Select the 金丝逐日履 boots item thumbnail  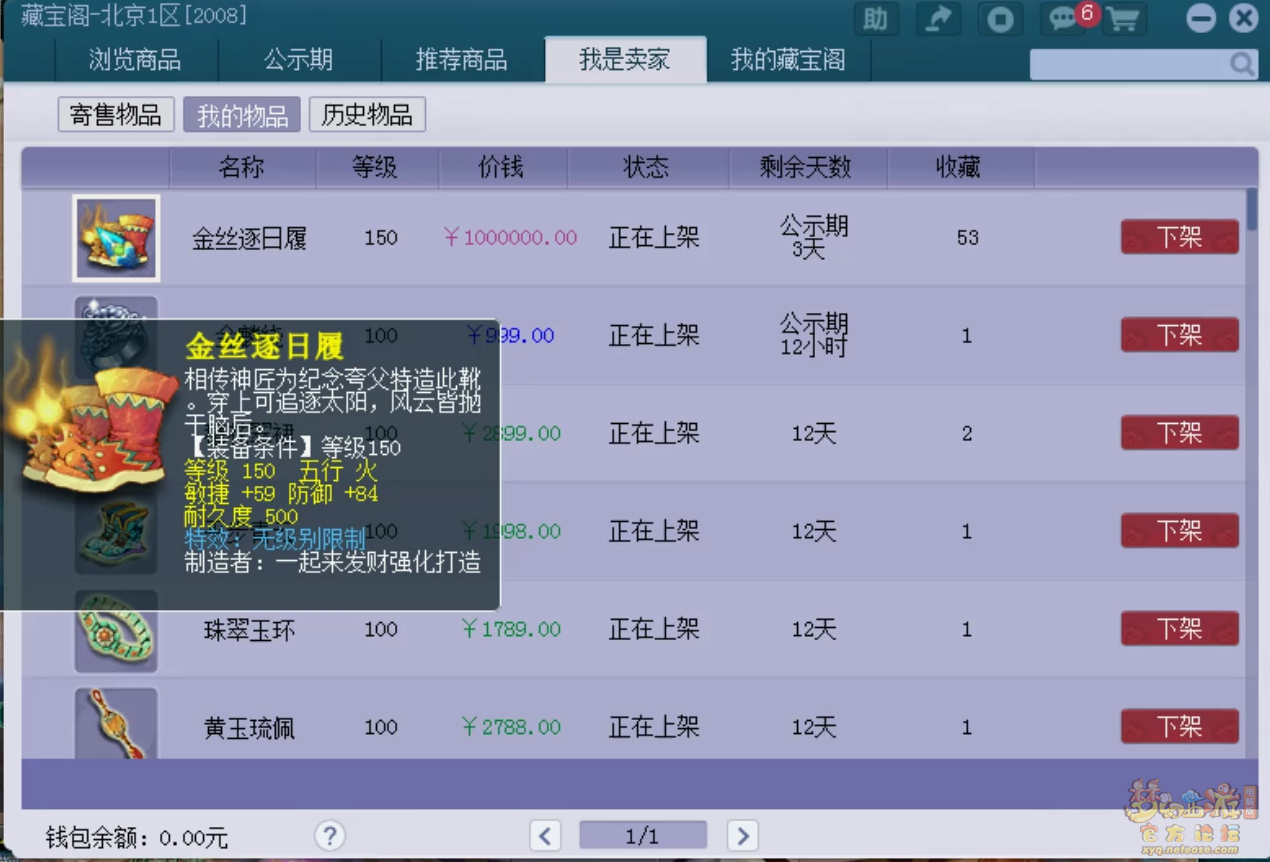coord(116,238)
